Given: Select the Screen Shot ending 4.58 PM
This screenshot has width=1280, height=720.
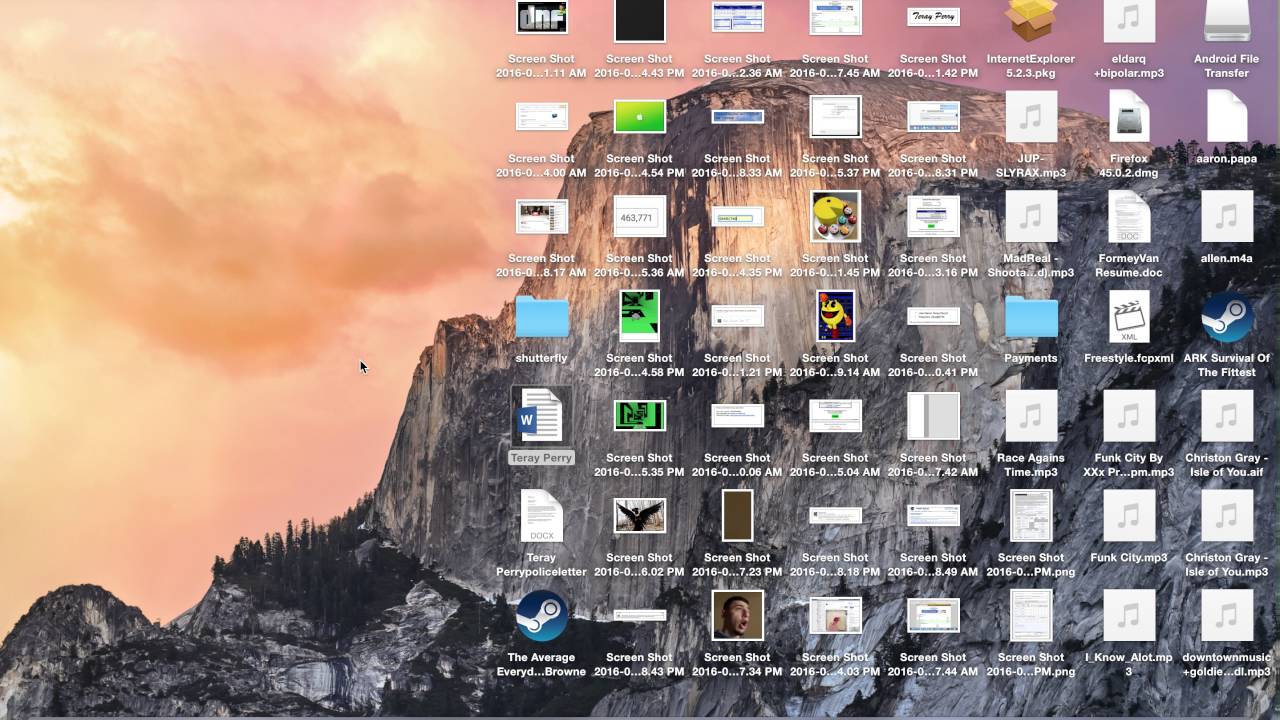Looking at the screenshot, I should click(640, 316).
